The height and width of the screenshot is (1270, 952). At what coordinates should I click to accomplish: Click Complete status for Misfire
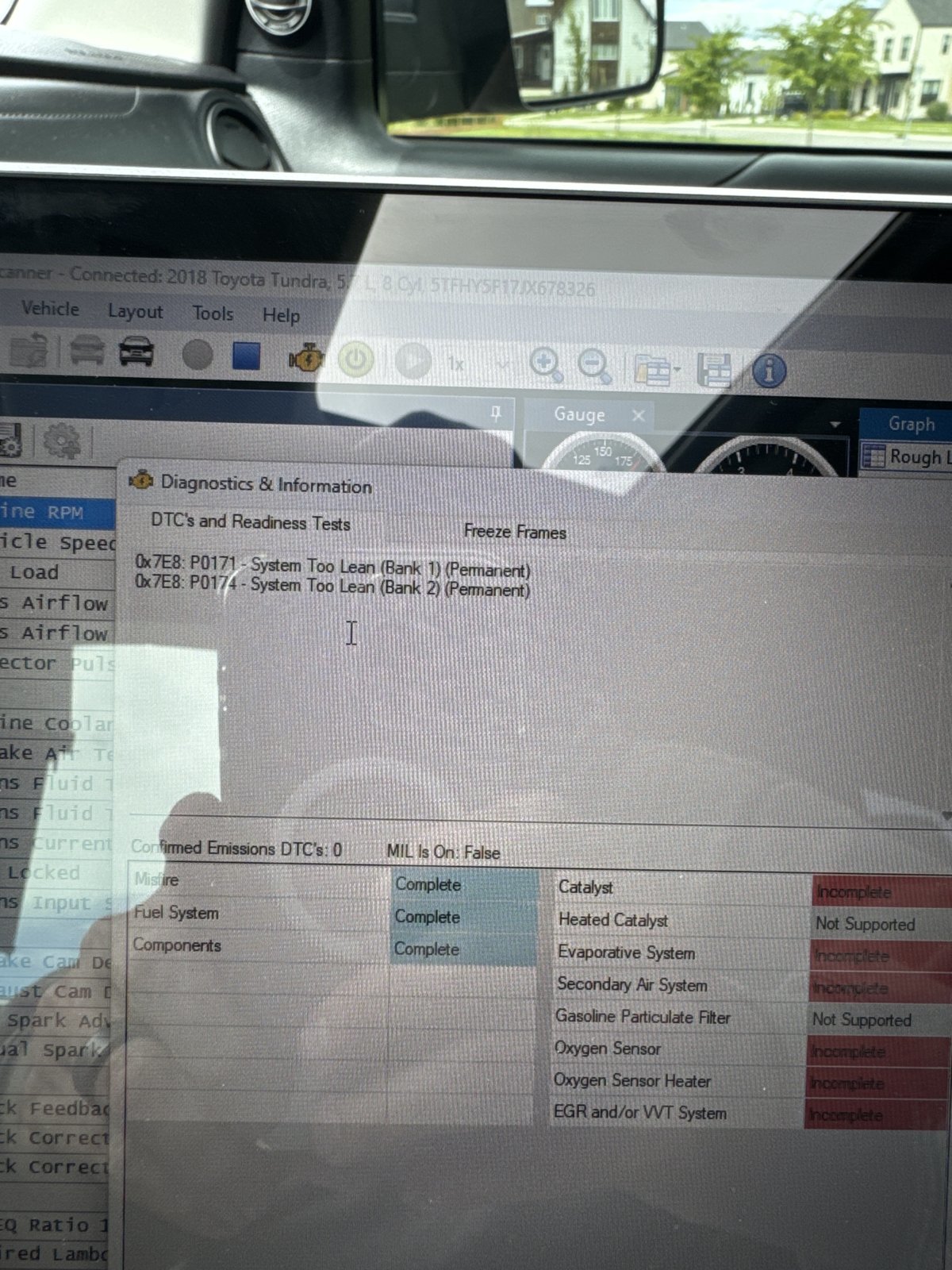(x=465, y=884)
